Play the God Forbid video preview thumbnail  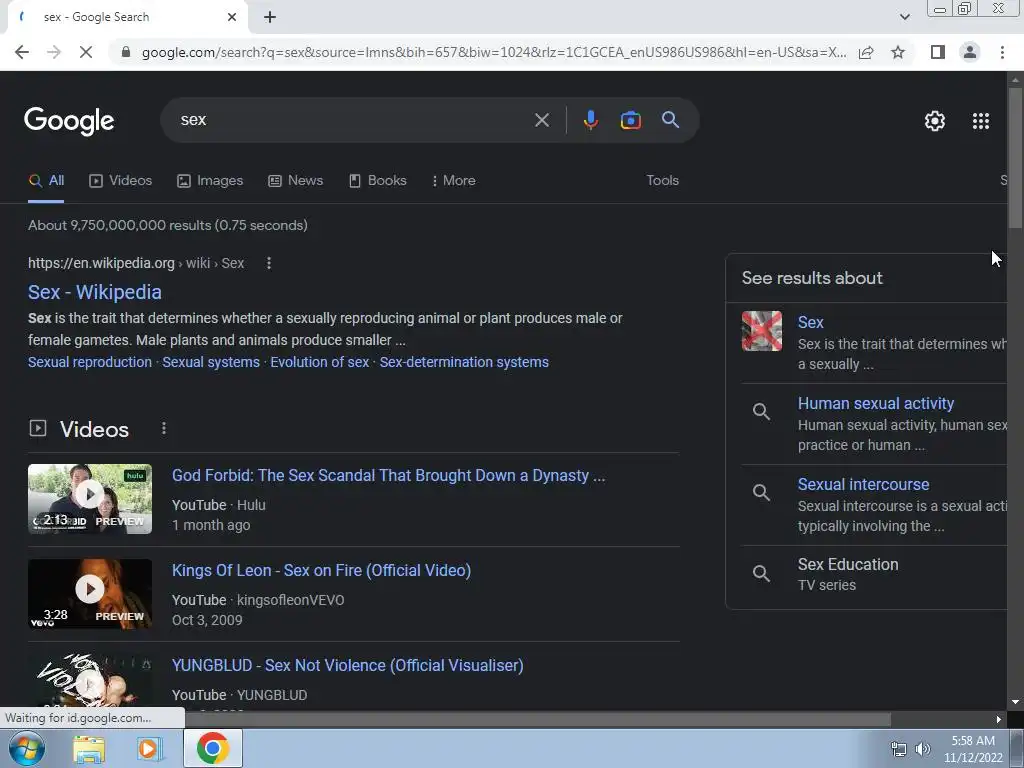click(89, 499)
